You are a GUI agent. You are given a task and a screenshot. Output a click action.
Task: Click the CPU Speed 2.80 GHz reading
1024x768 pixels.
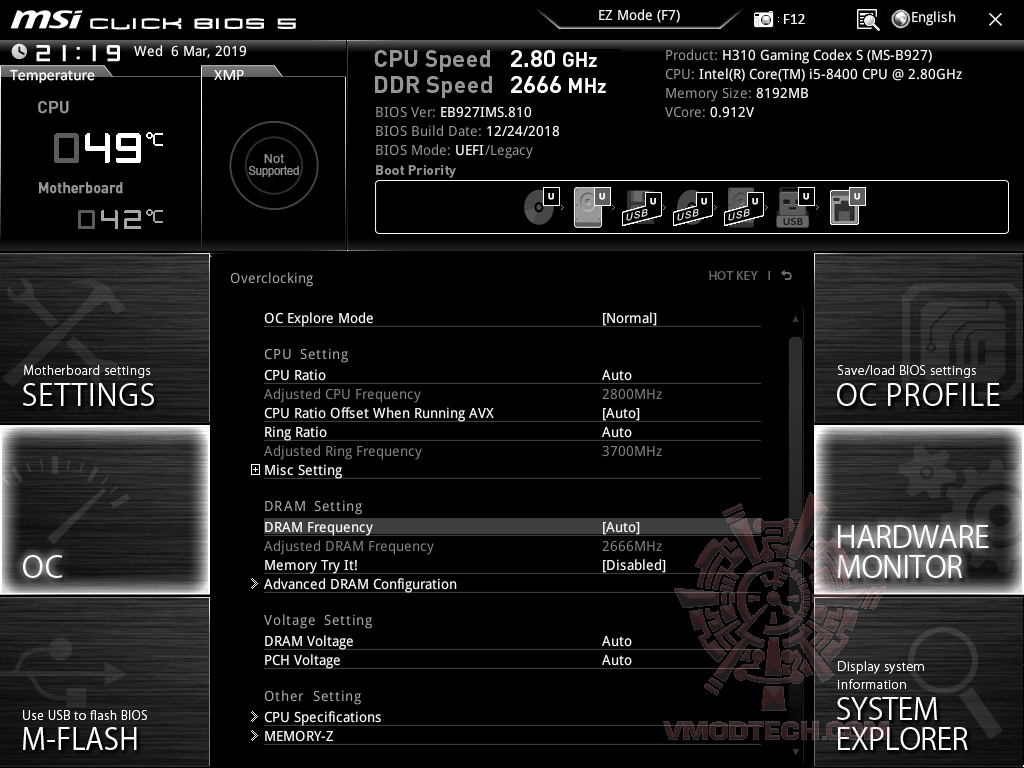click(485, 59)
